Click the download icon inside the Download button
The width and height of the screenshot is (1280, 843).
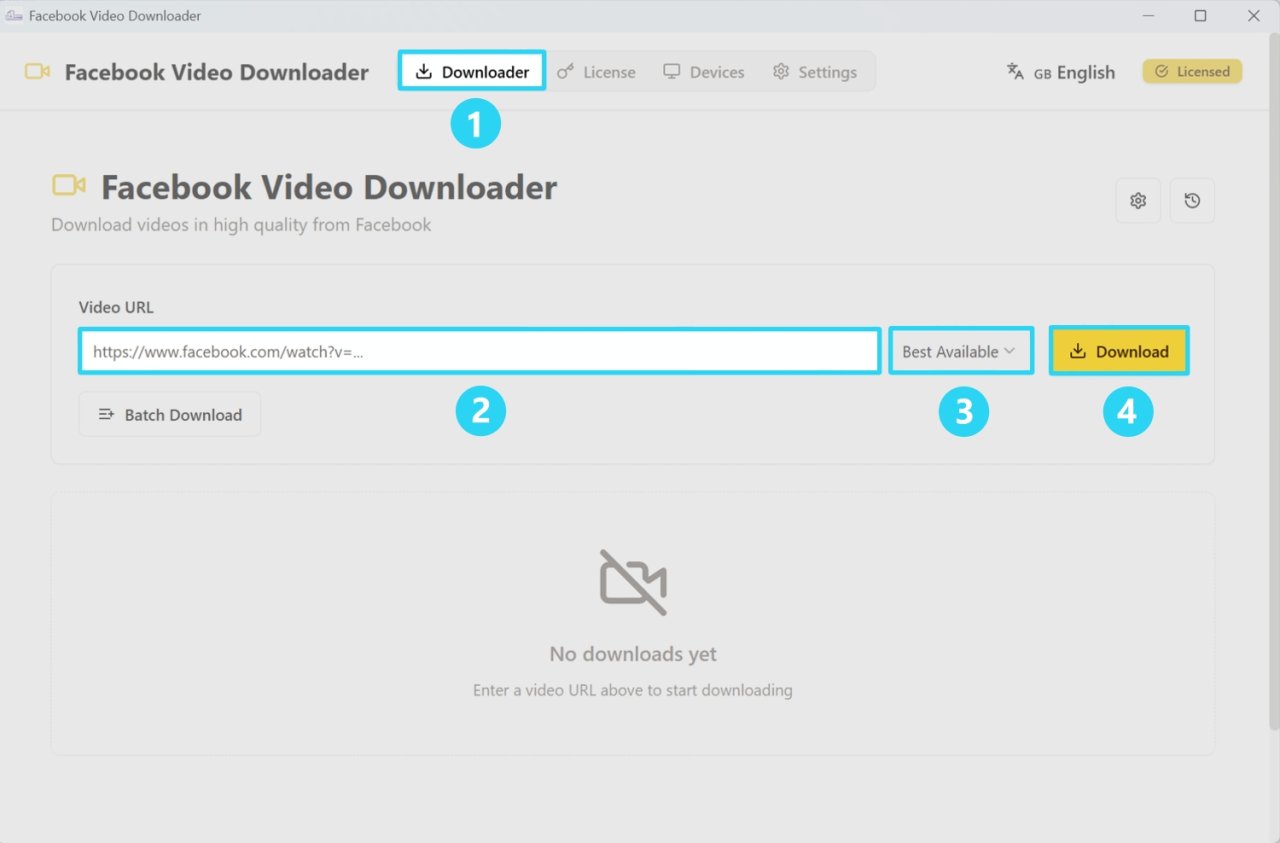click(1079, 351)
